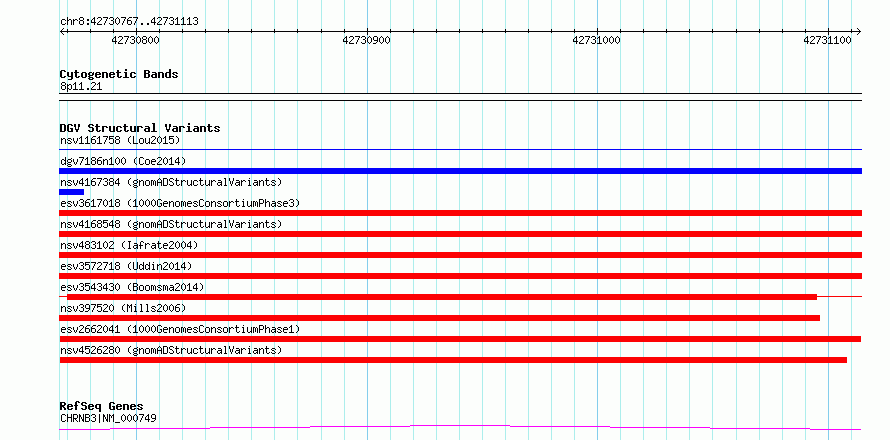Select the red esv3572718 variant bar
The image size is (890, 440).
tap(460, 276)
